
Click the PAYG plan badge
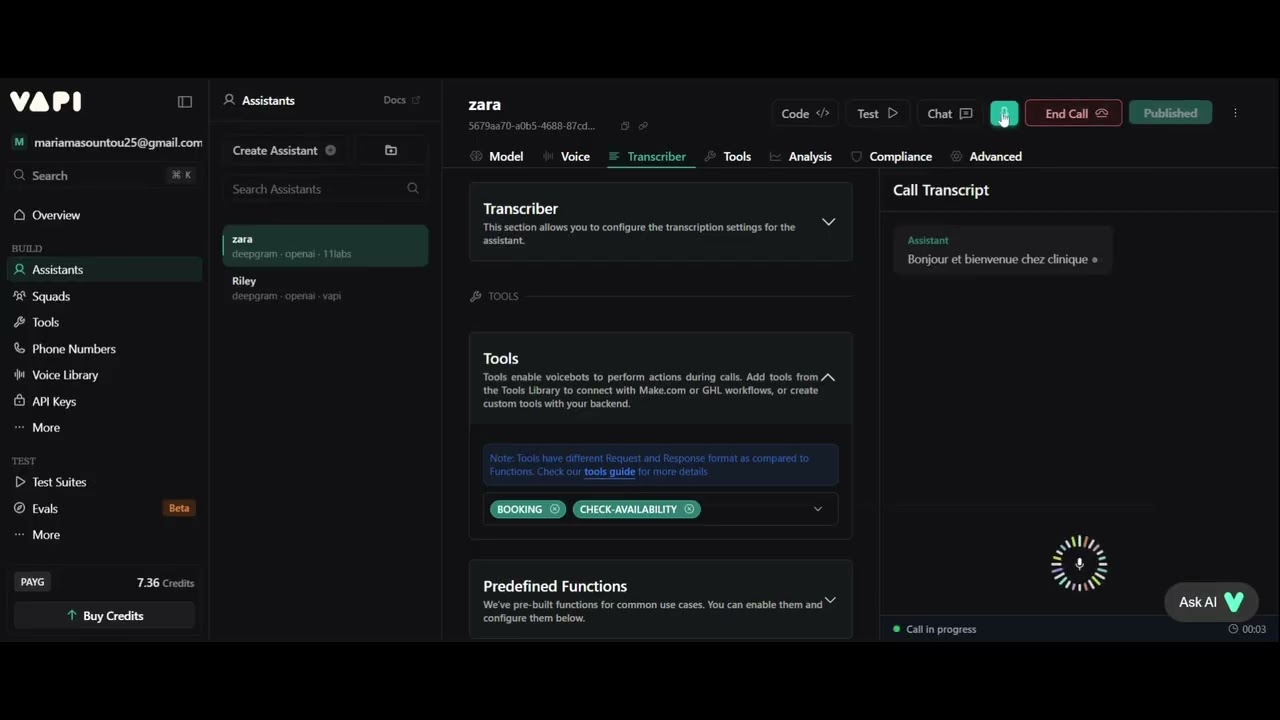[33, 582]
